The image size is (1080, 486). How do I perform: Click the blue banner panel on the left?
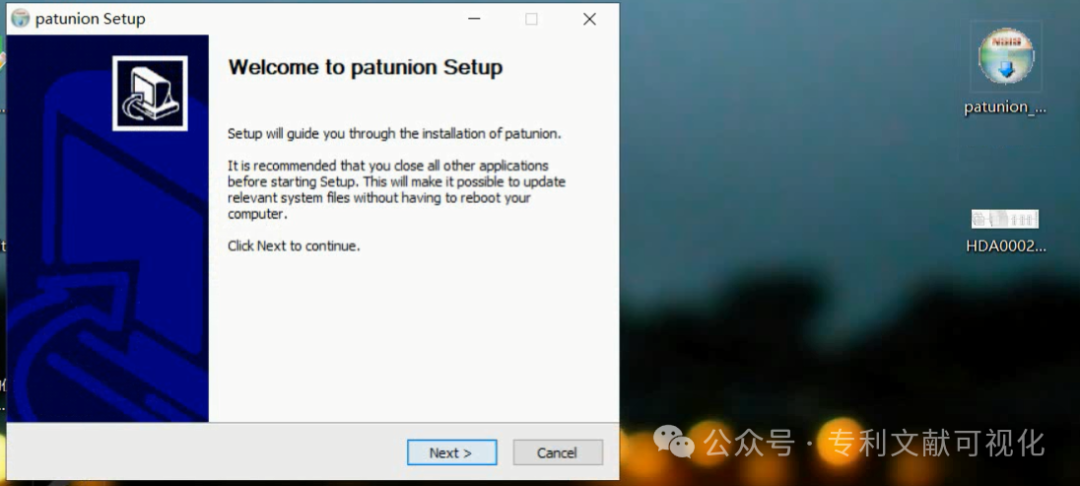click(x=107, y=300)
